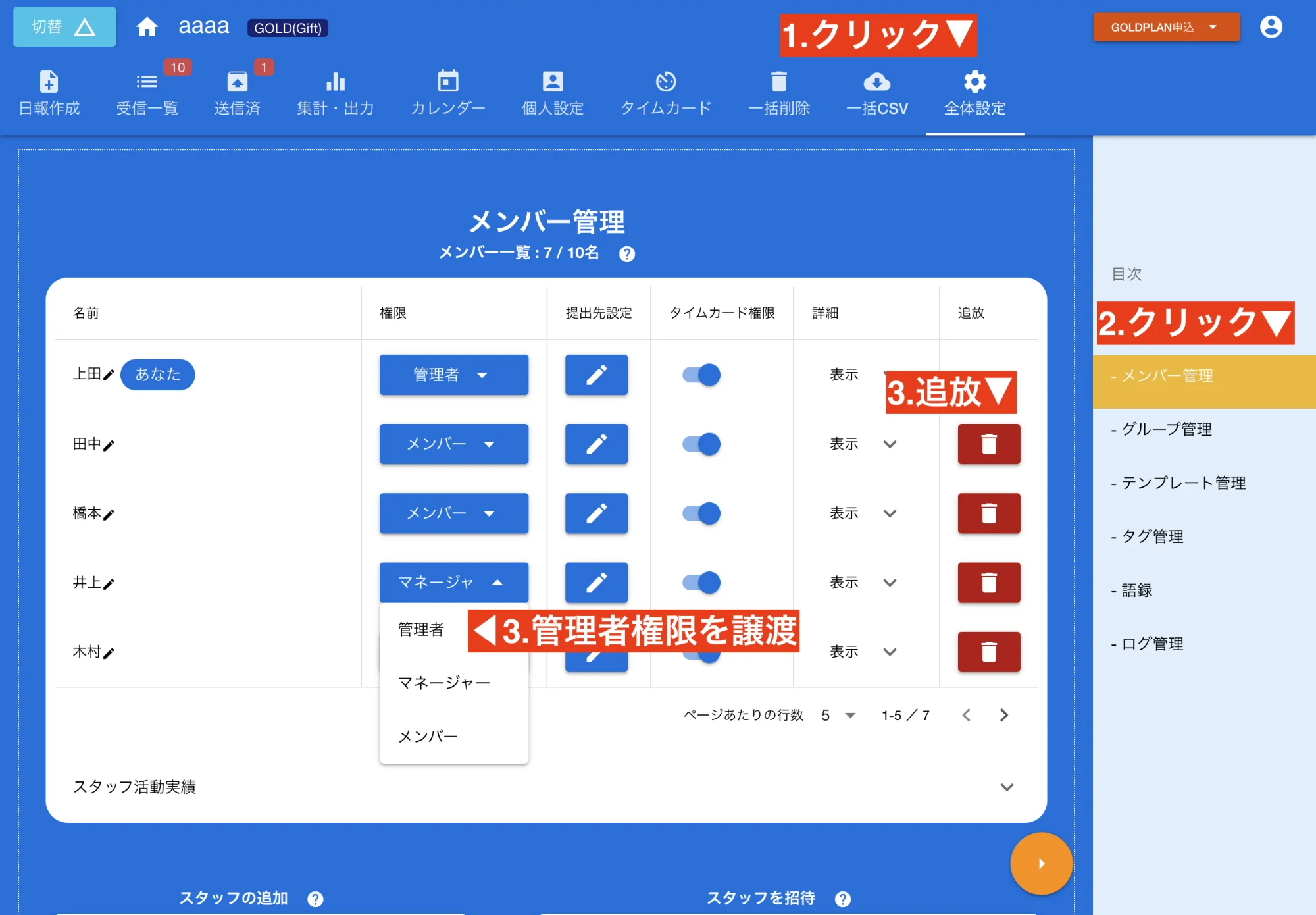This screenshot has width=1316, height=915.
Task: Open the rows-per-page dropdown showing 5
Action: [837, 715]
